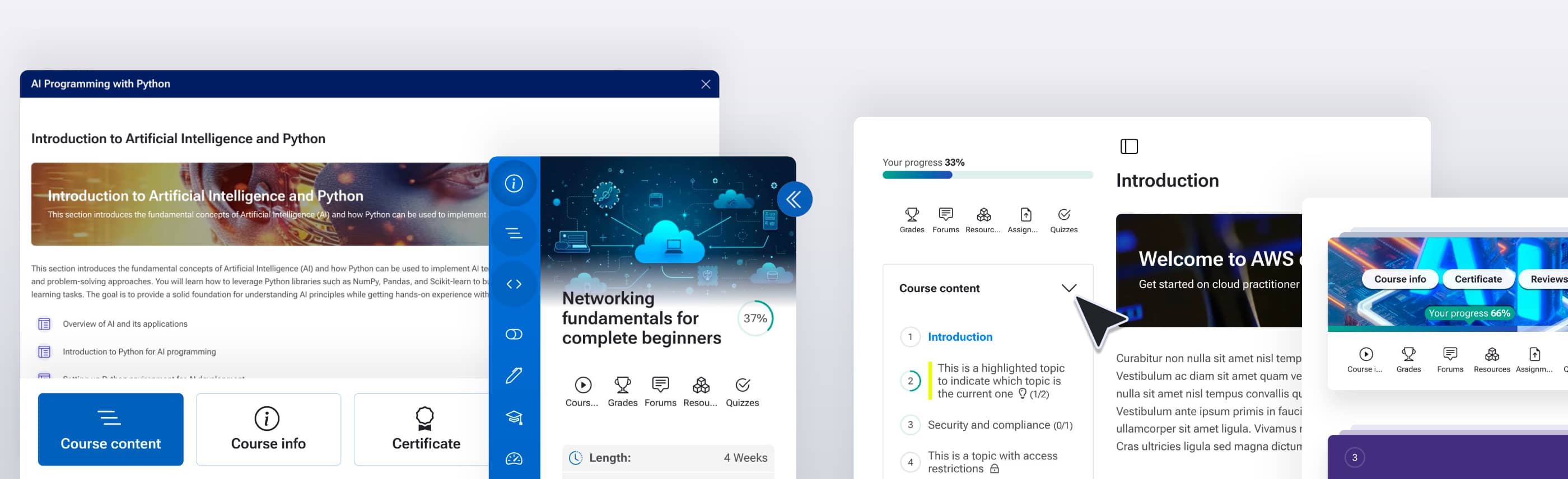Click the Certificate pill on the right card
The height and width of the screenshot is (479, 1568).
pyautogui.click(x=1477, y=279)
